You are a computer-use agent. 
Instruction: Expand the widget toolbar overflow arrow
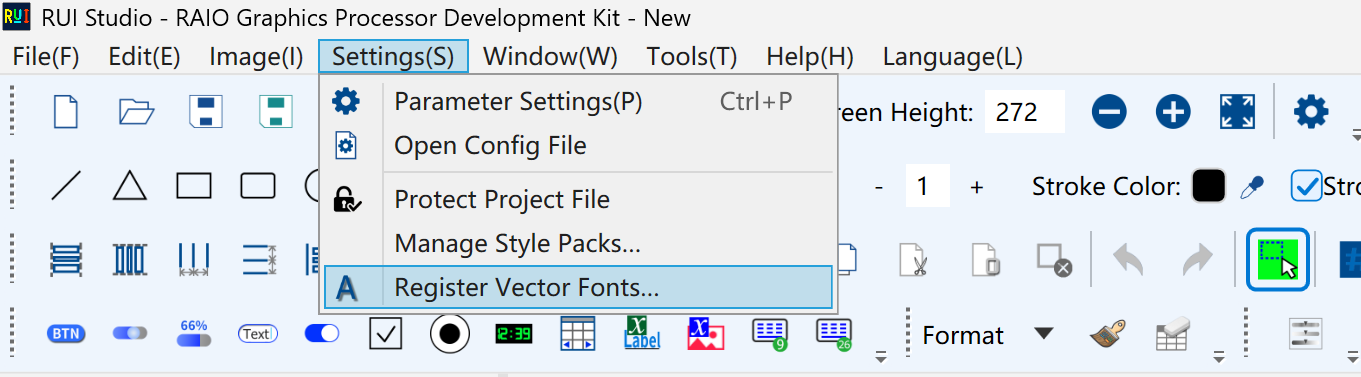tap(881, 355)
